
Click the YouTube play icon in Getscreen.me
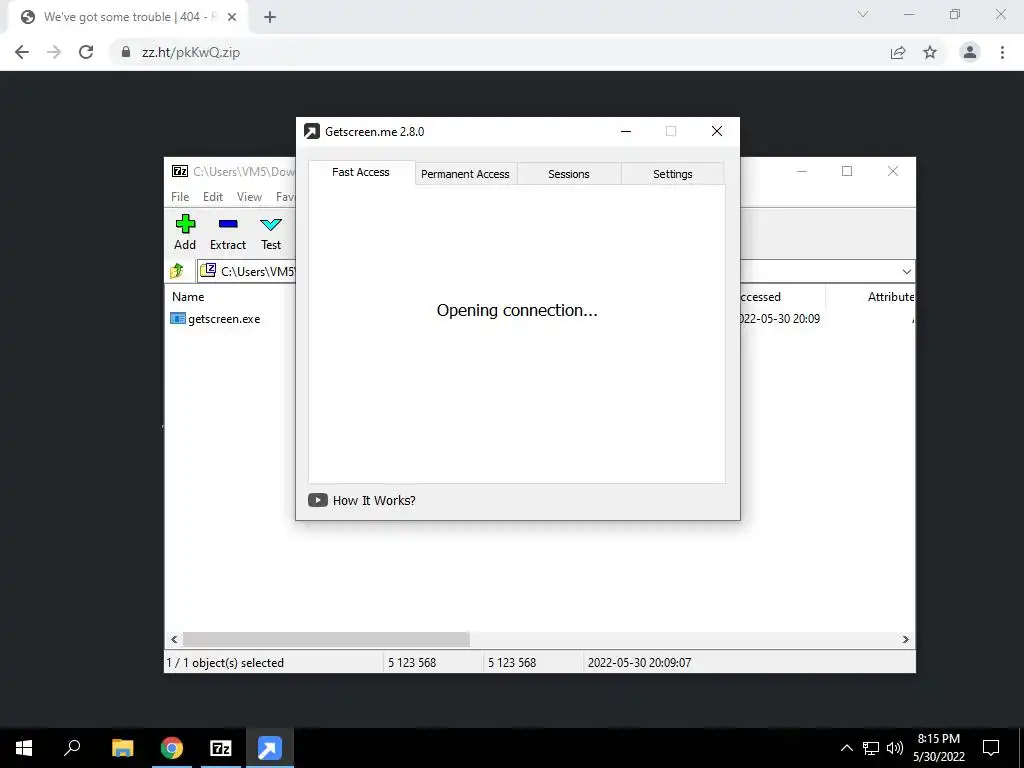317,500
